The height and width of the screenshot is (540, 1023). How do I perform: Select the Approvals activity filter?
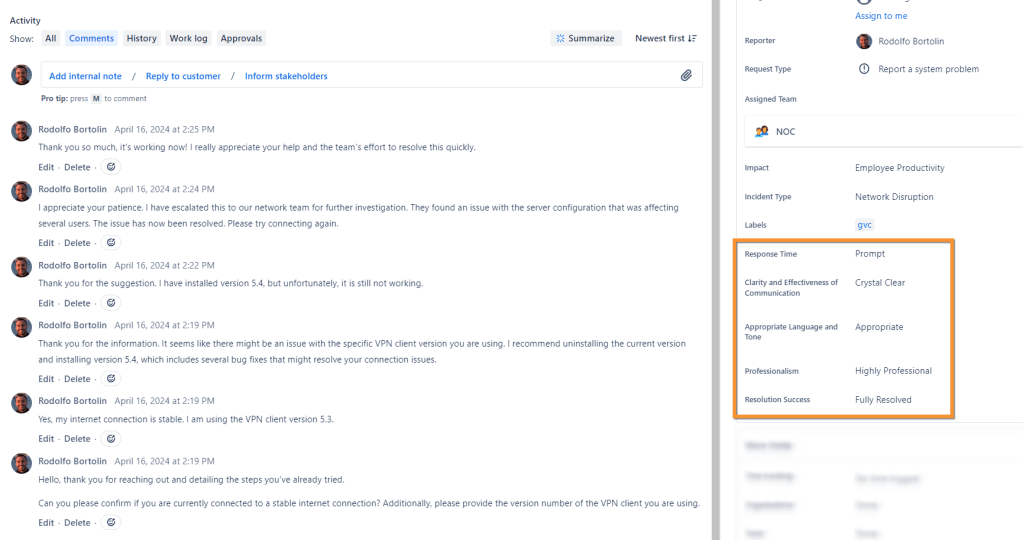tap(241, 38)
